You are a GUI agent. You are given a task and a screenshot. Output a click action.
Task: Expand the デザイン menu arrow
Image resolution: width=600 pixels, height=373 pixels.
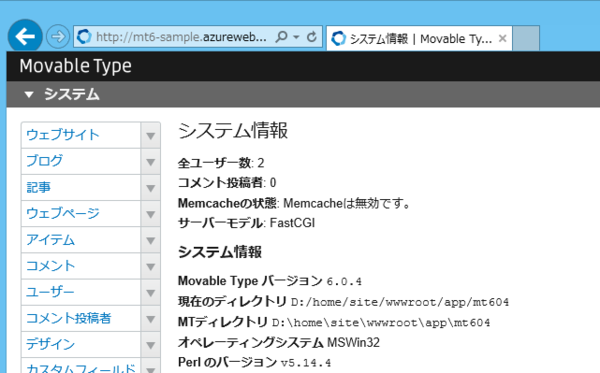tap(150, 345)
